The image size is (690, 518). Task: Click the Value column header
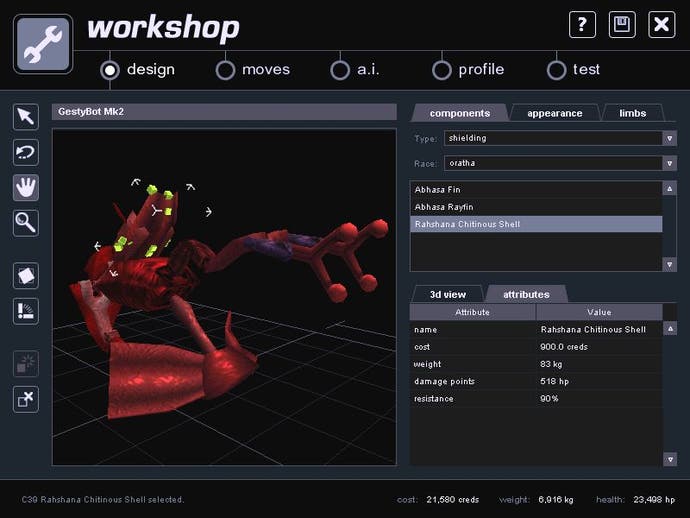(599, 312)
